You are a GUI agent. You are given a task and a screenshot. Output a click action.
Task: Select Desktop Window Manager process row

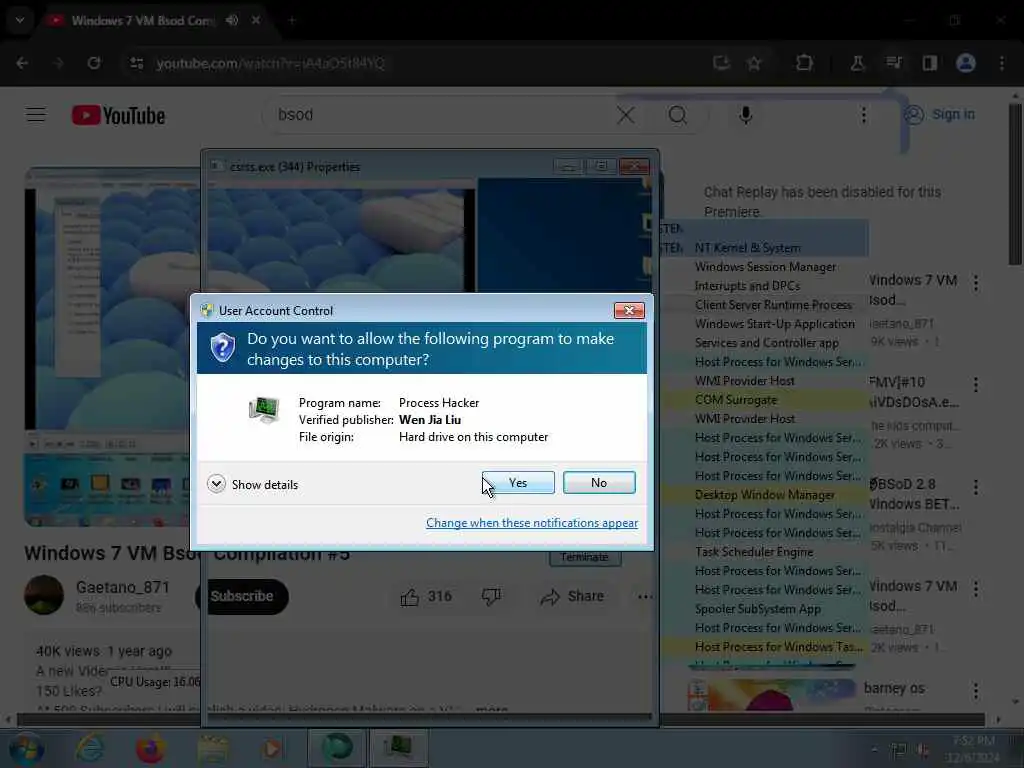[x=764, y=495]
